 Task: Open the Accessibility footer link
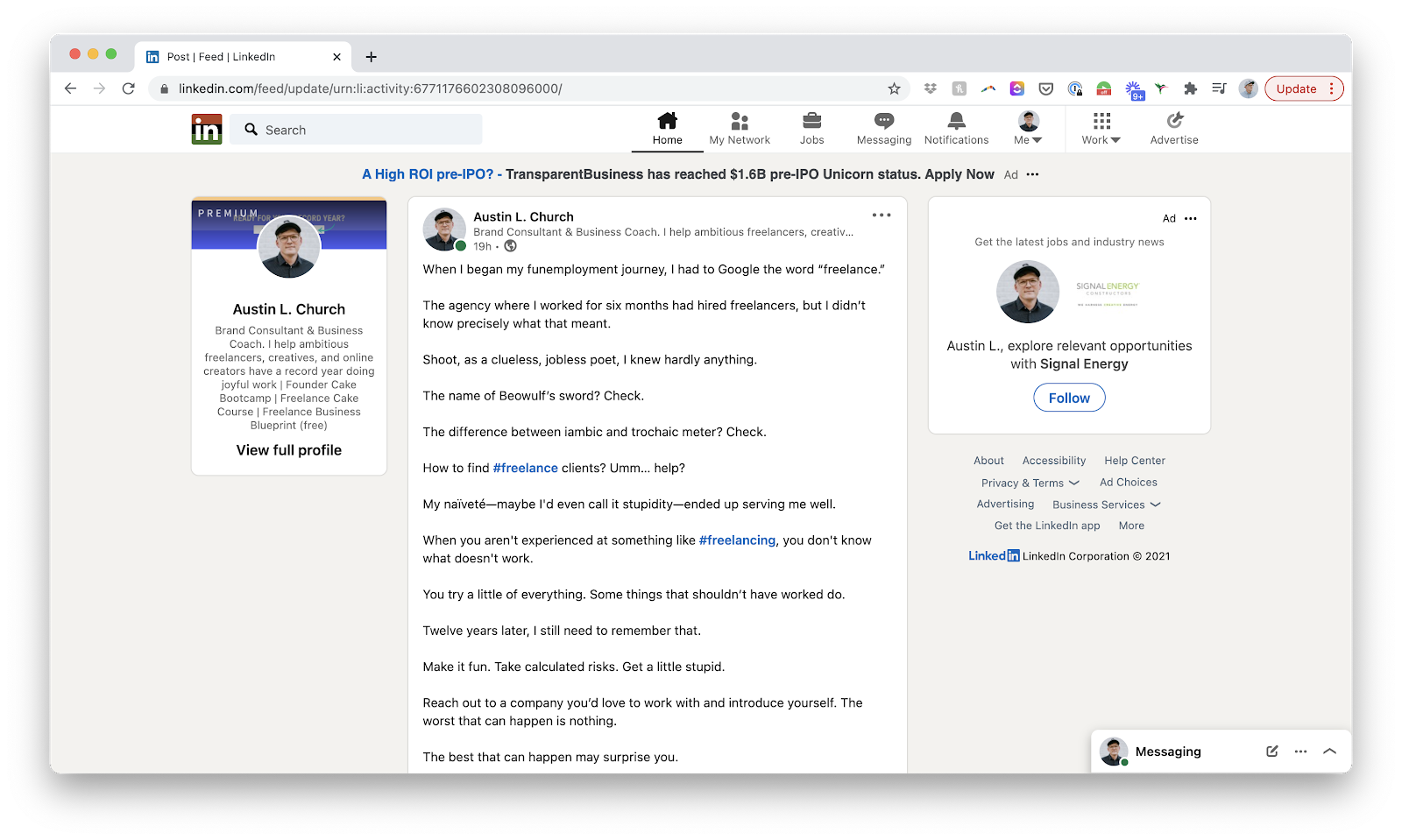[x=1053, y=461]
